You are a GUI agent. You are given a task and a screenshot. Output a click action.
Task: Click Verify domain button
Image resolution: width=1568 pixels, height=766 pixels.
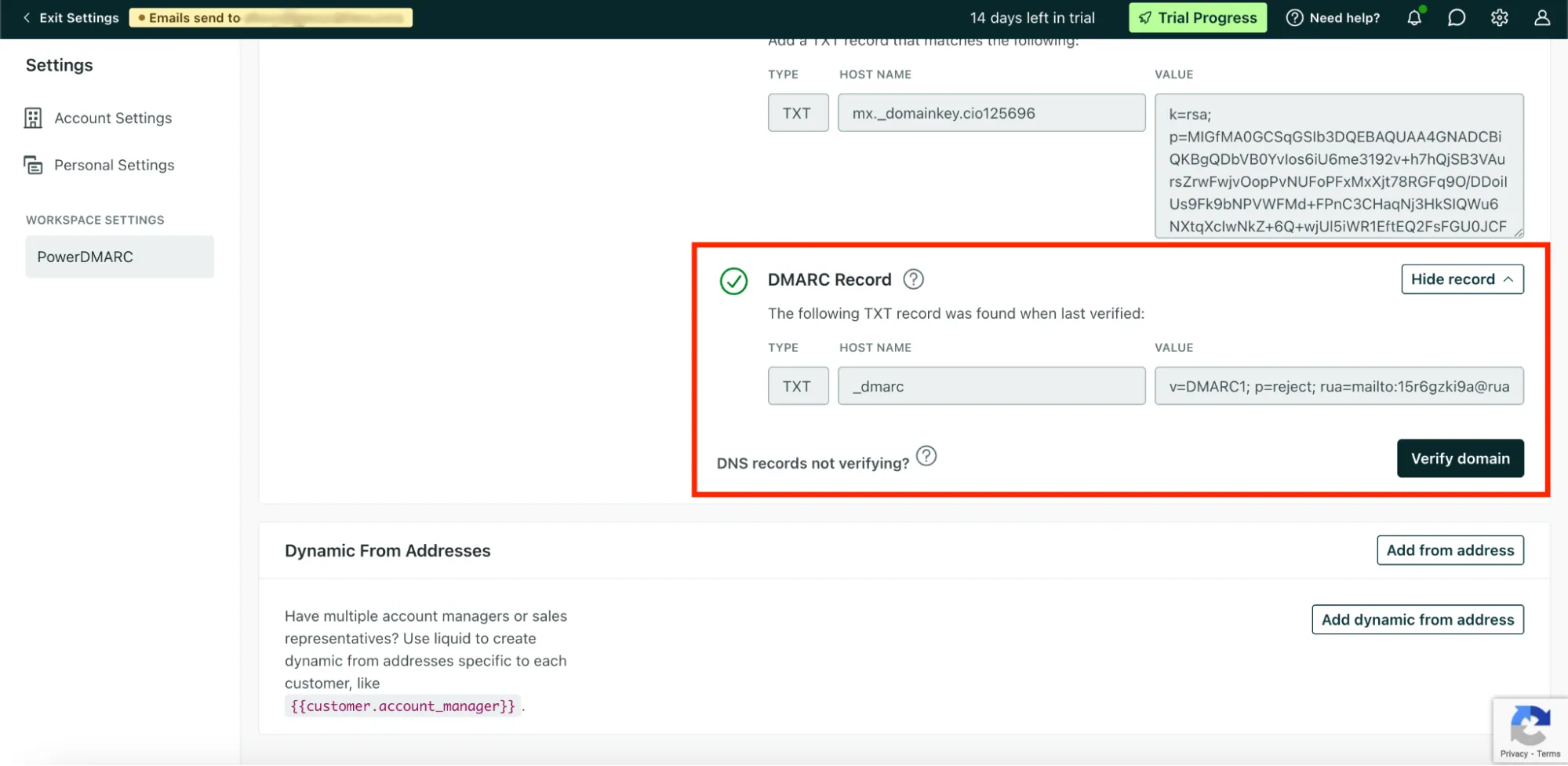pyautogui.click(x=1460, y=458)
